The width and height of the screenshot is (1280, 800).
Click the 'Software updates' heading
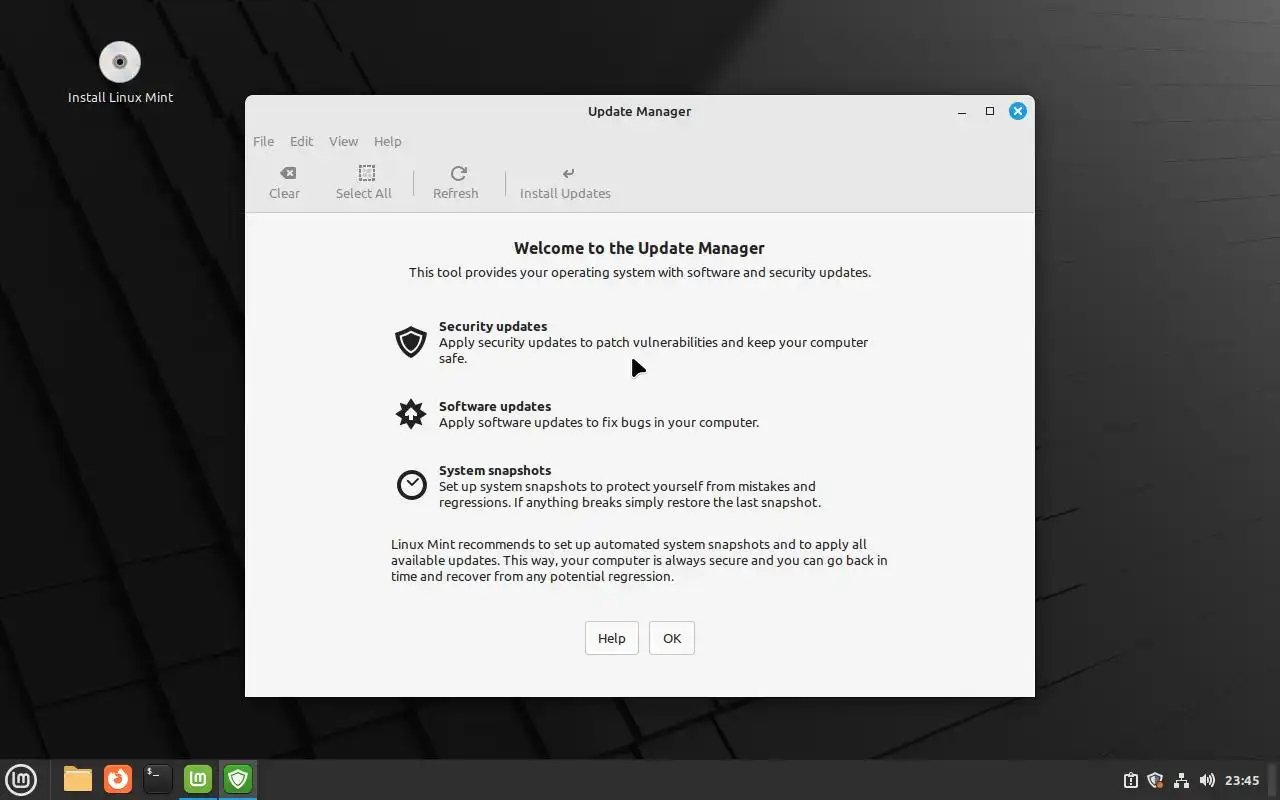pyautogui.click(x=495, y=406)
